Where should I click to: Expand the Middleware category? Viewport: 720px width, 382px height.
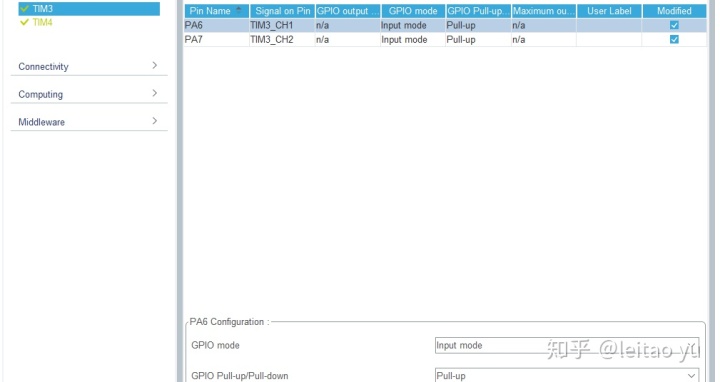[x=89, y=122]
